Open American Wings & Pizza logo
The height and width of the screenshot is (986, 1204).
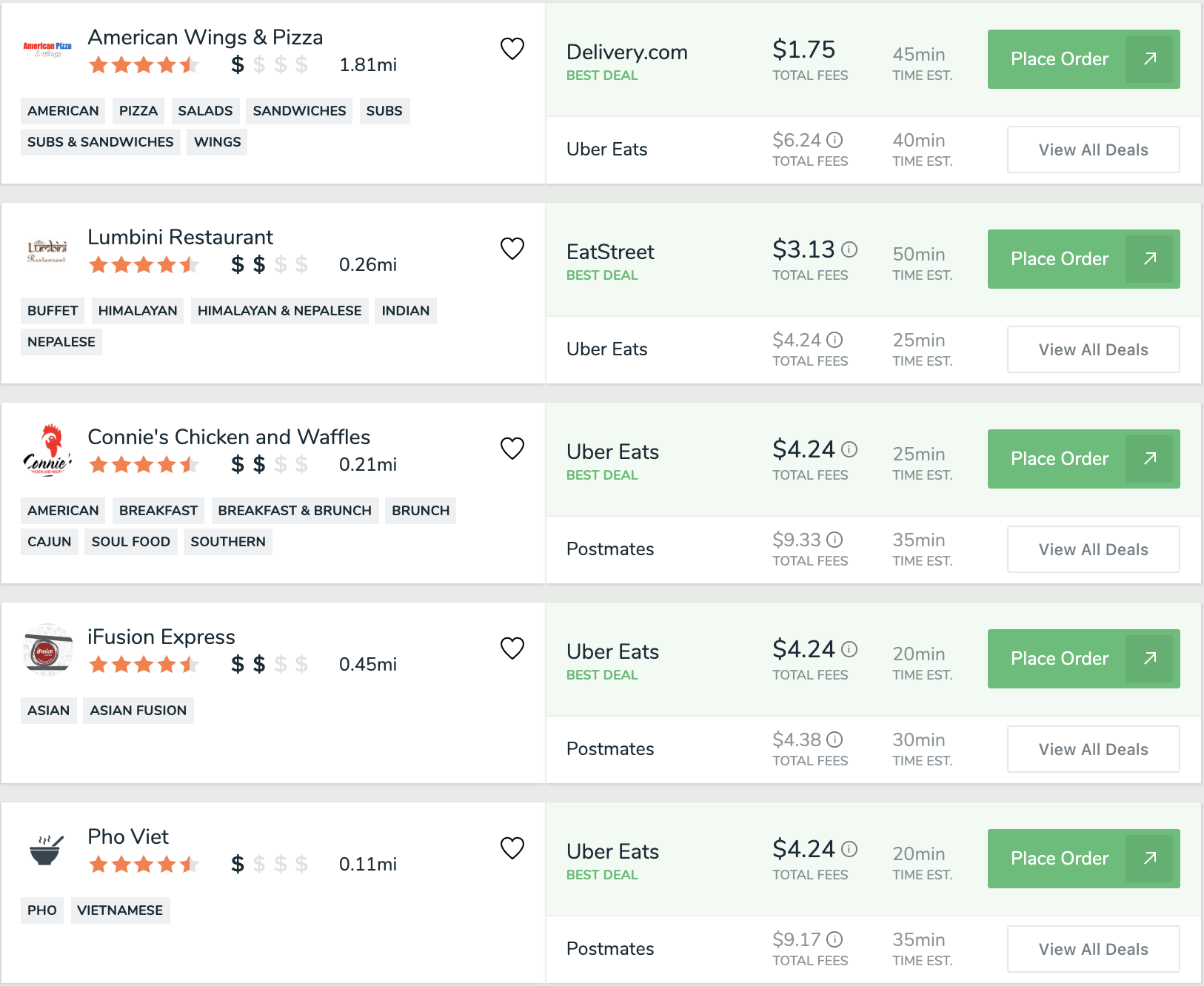point(47,50)
